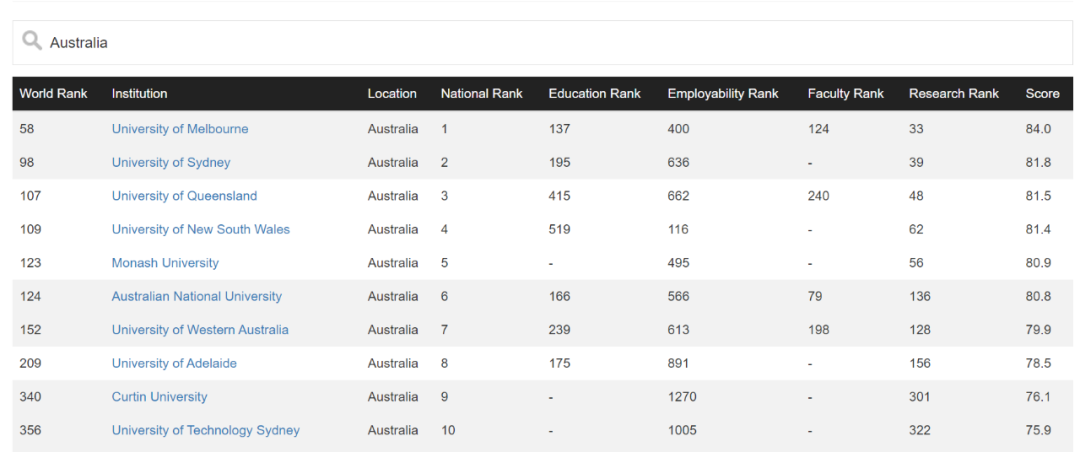Viewport: 1080px width, 452px height.
Task: Open University of New South Wales link
Action: (200, 229)
